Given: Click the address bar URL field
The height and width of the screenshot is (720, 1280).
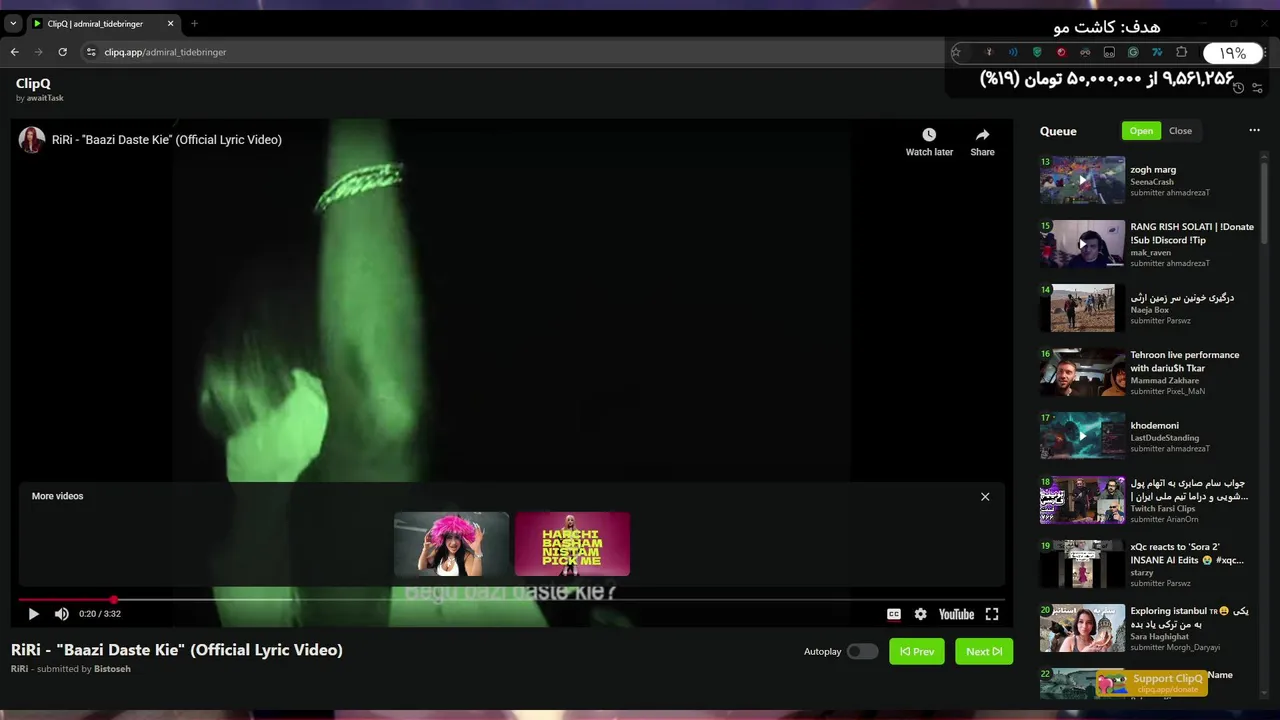Looking at the screenshot, I should click(x=520, y=52).
